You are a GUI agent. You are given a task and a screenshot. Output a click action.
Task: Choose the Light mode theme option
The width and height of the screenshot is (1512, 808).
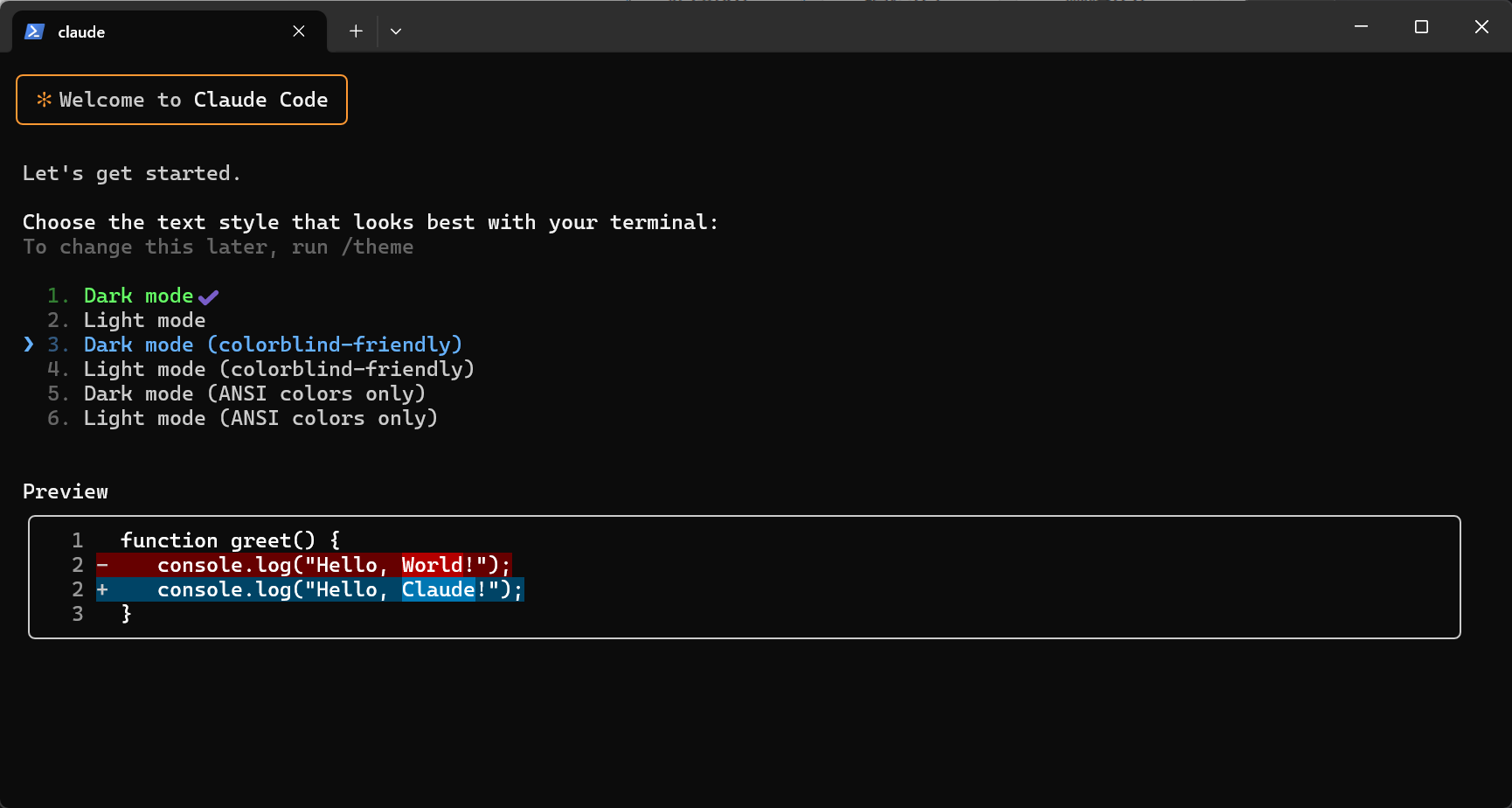(144, 320)
